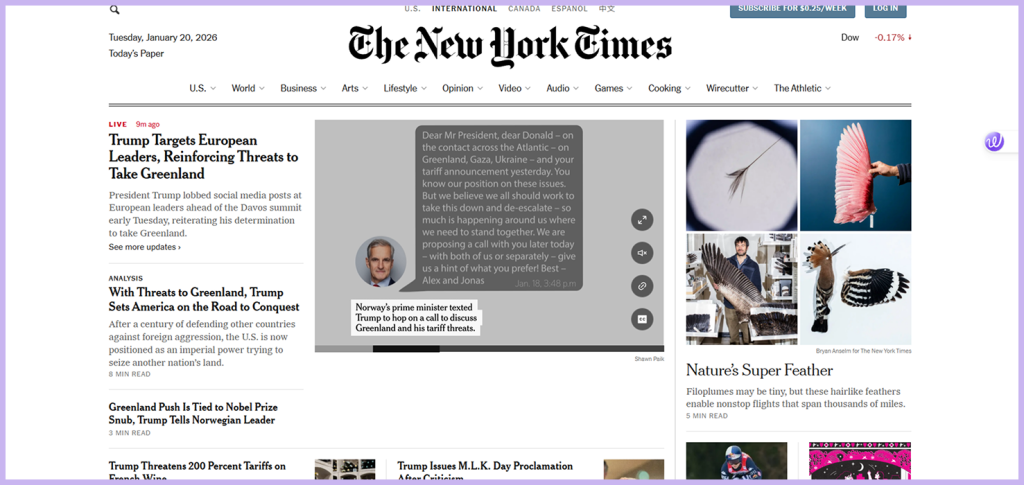This screenshot has height=485, width=1024.
Task: Switch to the Canada edition
Action: [x=524, y=9]
